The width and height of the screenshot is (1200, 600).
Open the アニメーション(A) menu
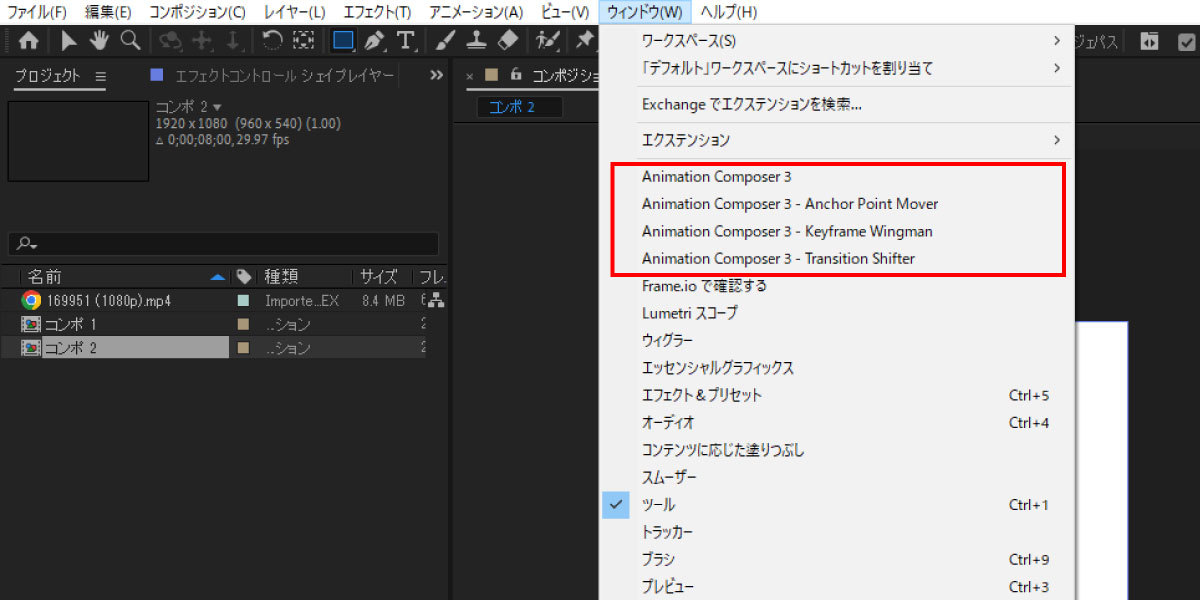[476, 12]
